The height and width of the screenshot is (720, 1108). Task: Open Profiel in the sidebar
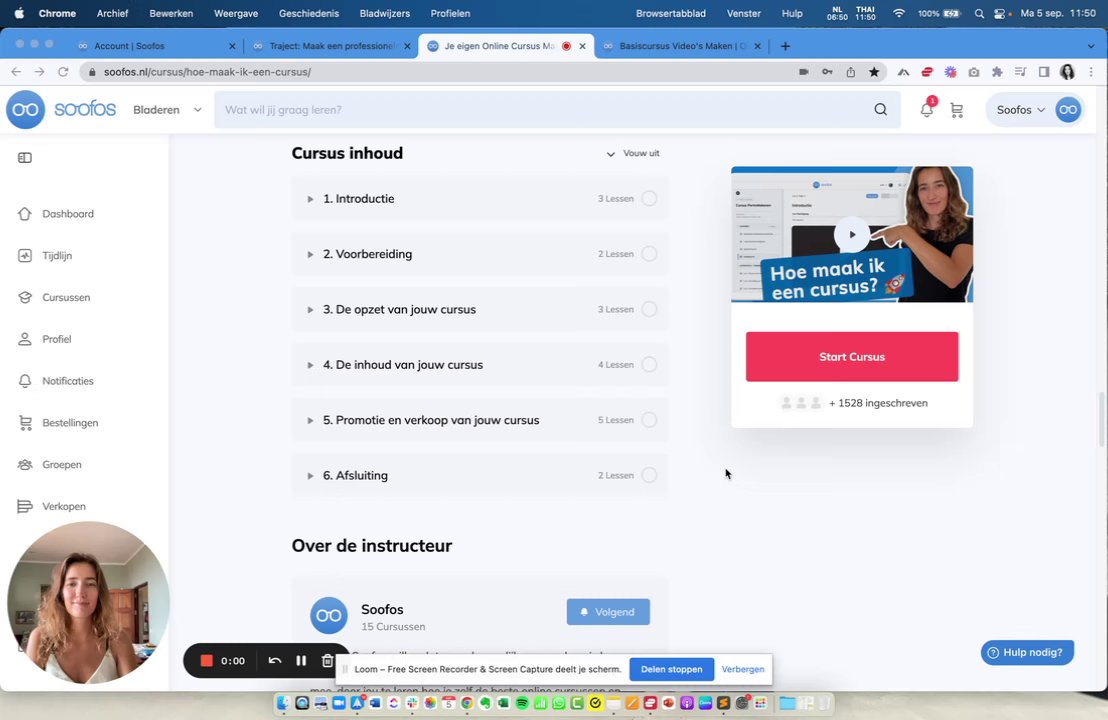57,339
